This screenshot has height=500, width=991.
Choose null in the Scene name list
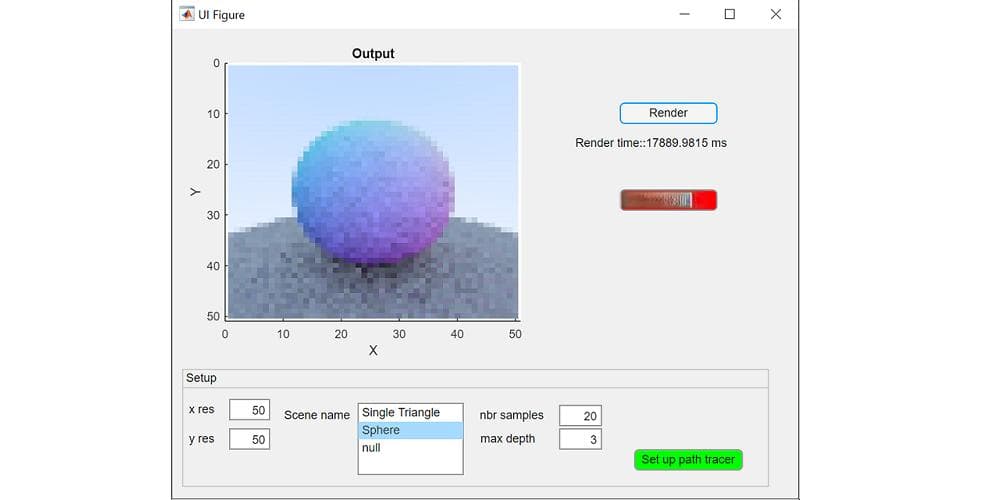[410, 448]
